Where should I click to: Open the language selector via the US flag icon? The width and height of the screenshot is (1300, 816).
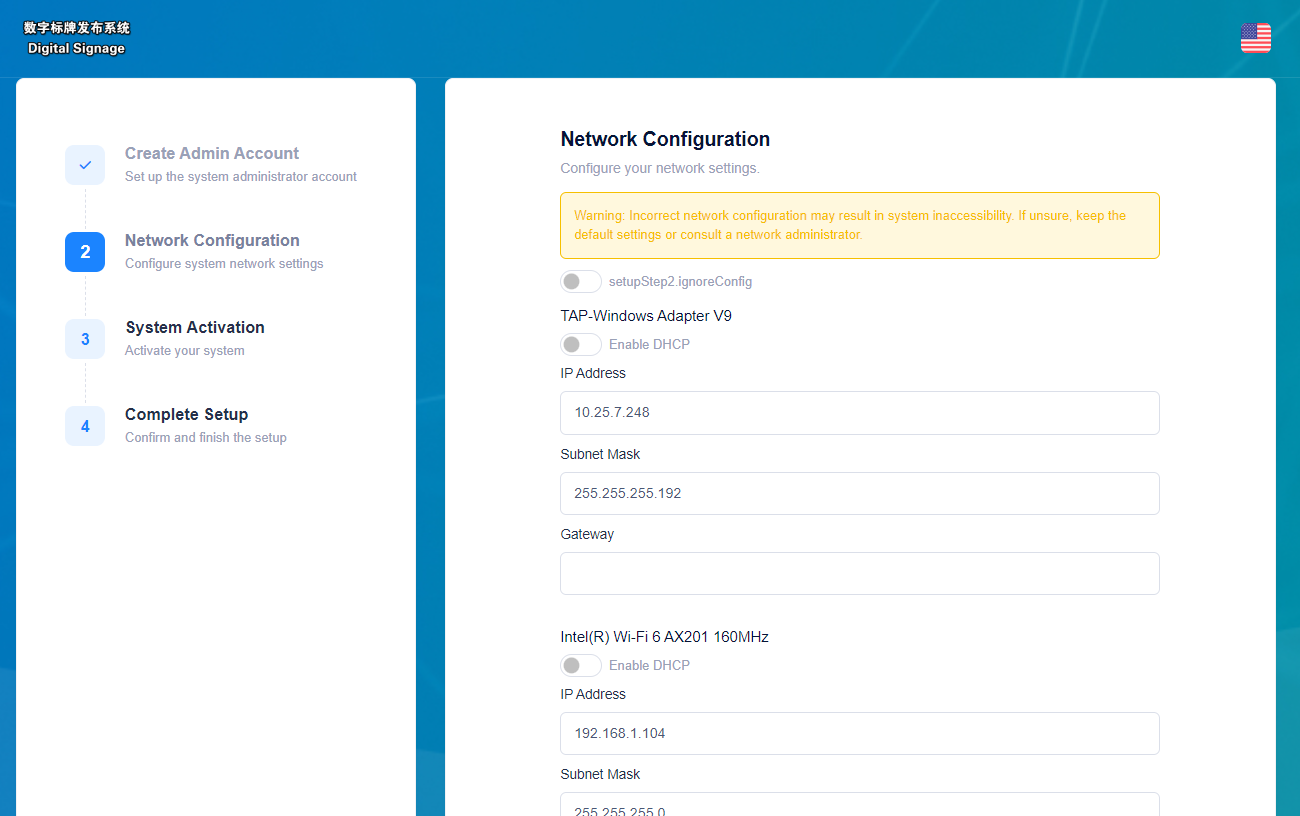point(1255,38)
